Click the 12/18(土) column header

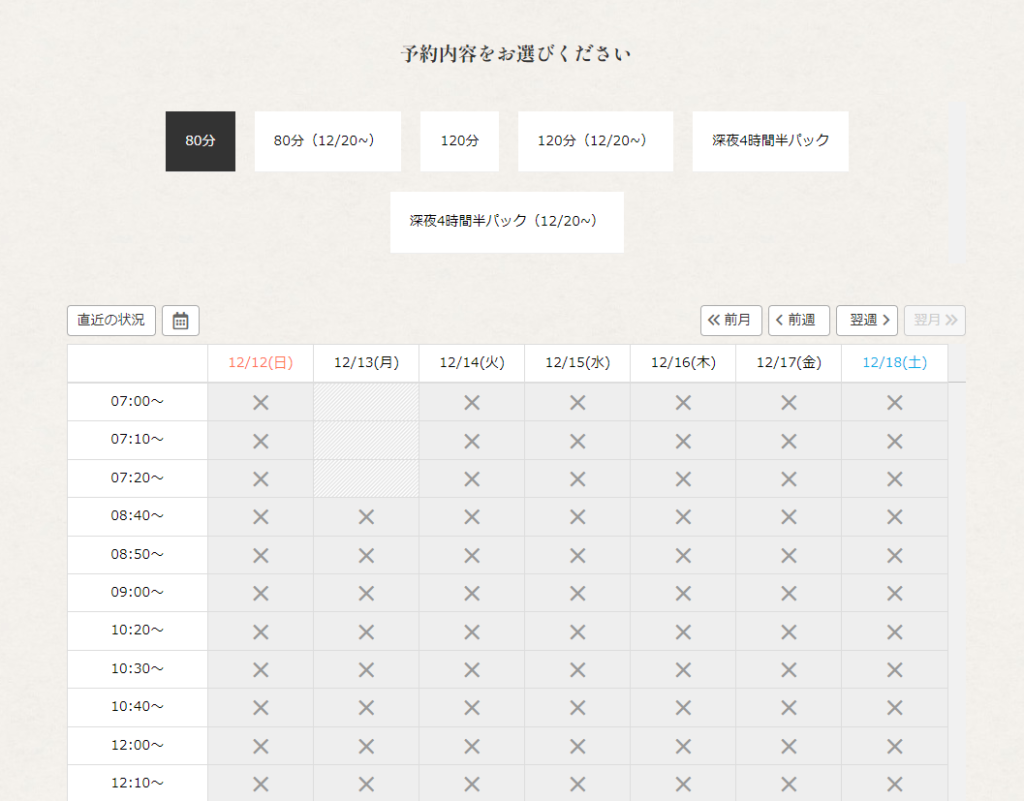895,363
